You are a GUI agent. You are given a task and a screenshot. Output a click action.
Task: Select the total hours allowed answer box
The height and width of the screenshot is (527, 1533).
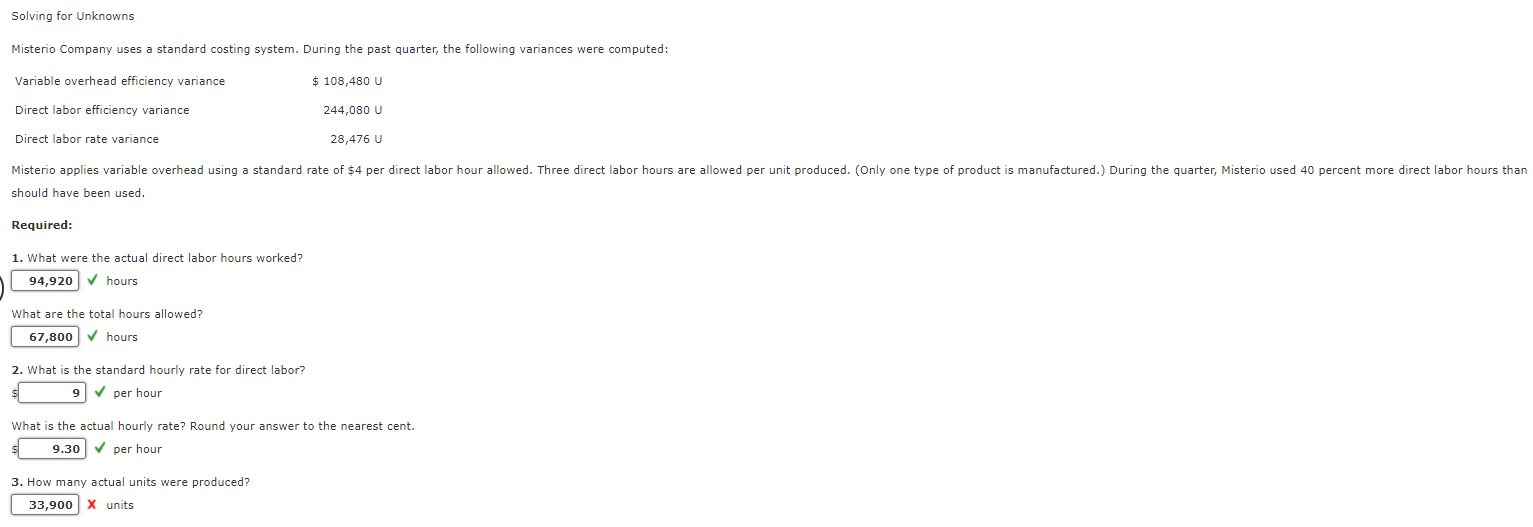pos(45,337)
